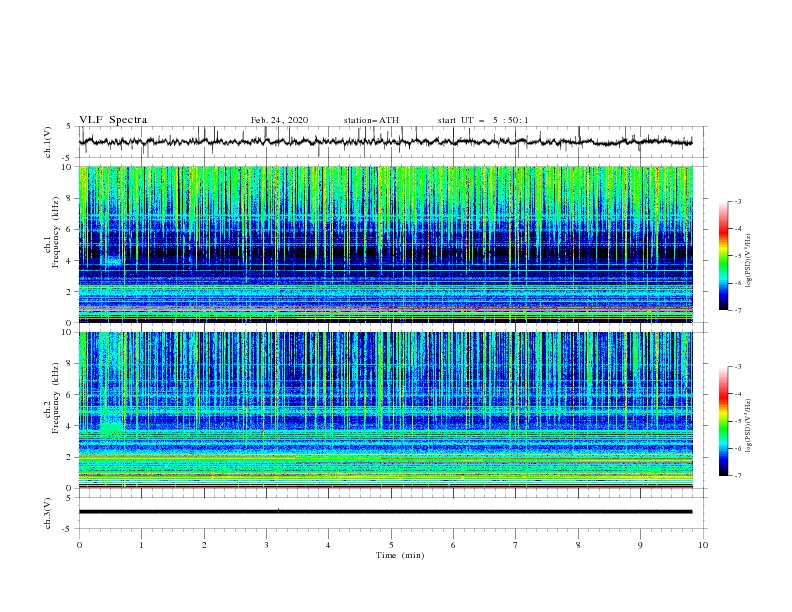This screenshot has width=792, height=612.
Task: Click the ch.2 spectrogram panel
Action: (x=385, y=410)
